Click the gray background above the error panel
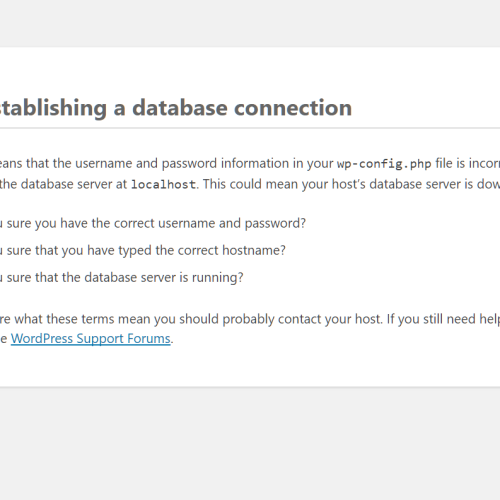The image size is (500, 500). point(250,23)
